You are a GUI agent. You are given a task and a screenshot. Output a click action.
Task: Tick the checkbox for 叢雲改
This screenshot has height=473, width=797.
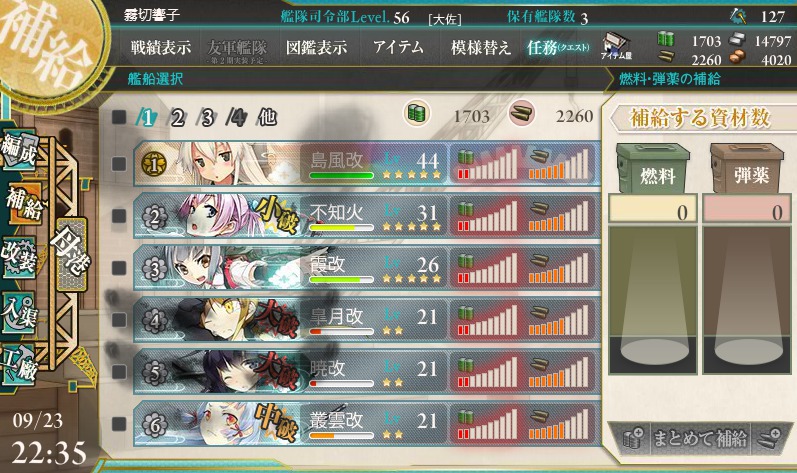pos(119,423)
